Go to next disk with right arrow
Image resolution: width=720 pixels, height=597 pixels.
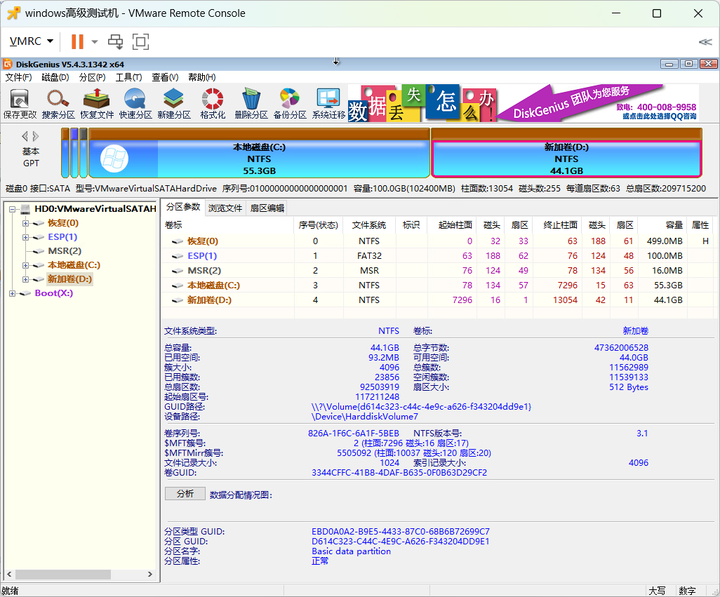(x=36, y=136)
